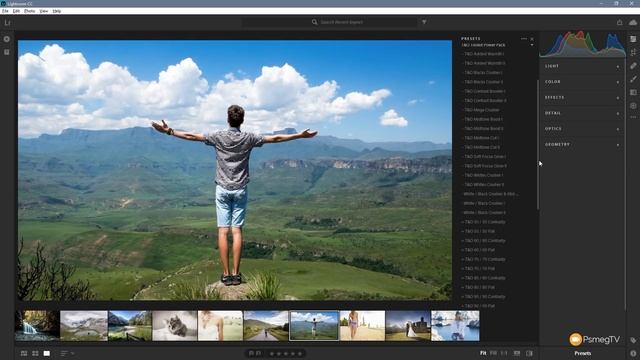Click the Share icon in top bar
The width and height of the screenshot is (640, 360).
point(620,22)
